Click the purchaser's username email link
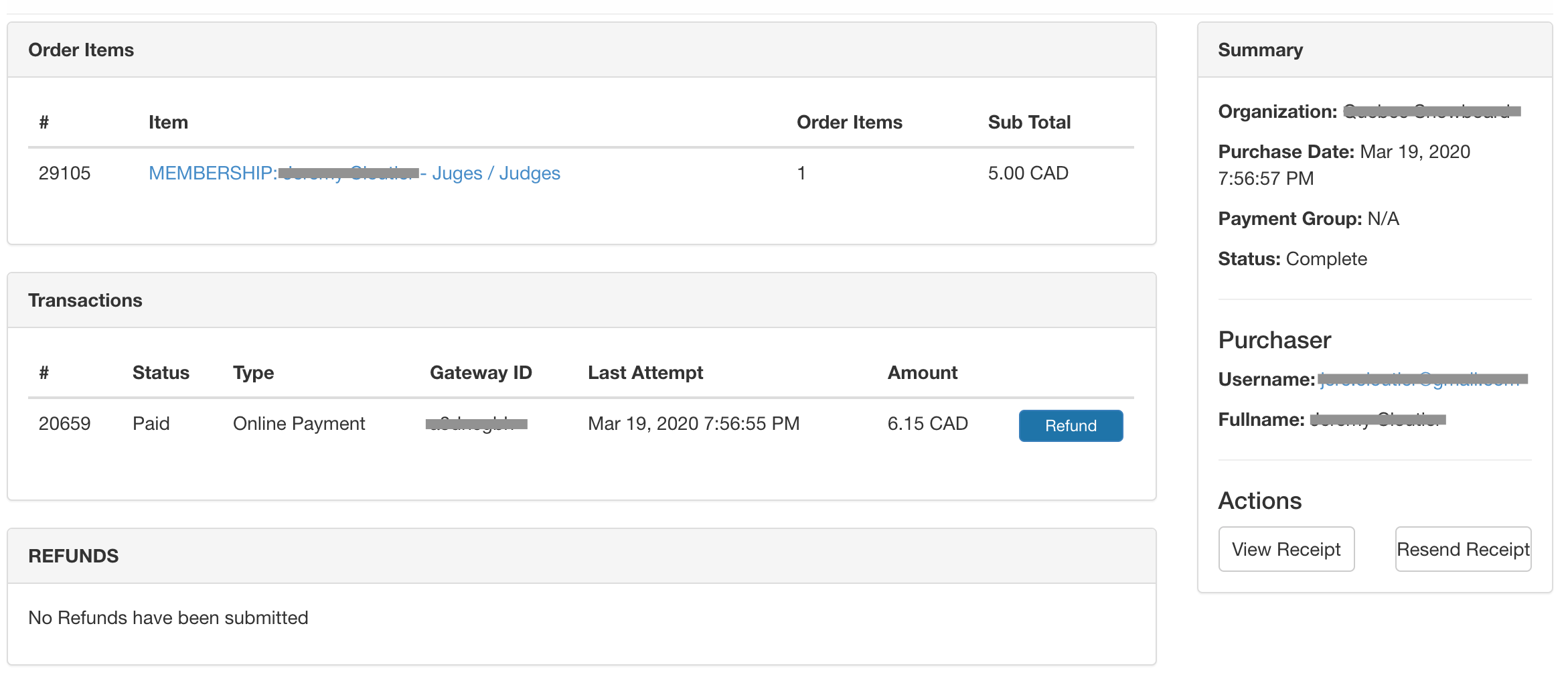1568x687 pixels. tap(1422, 380)
